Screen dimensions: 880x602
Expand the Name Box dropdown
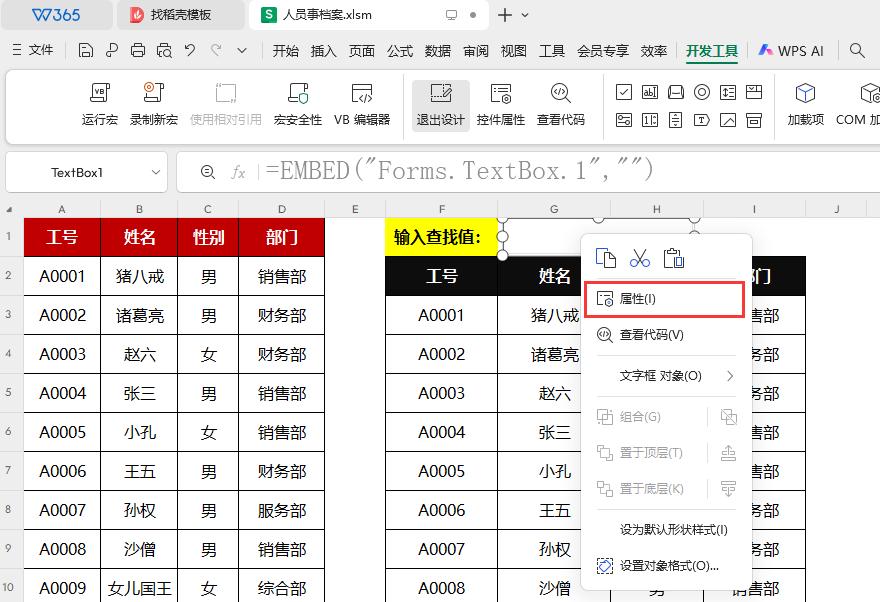point(155,172)
